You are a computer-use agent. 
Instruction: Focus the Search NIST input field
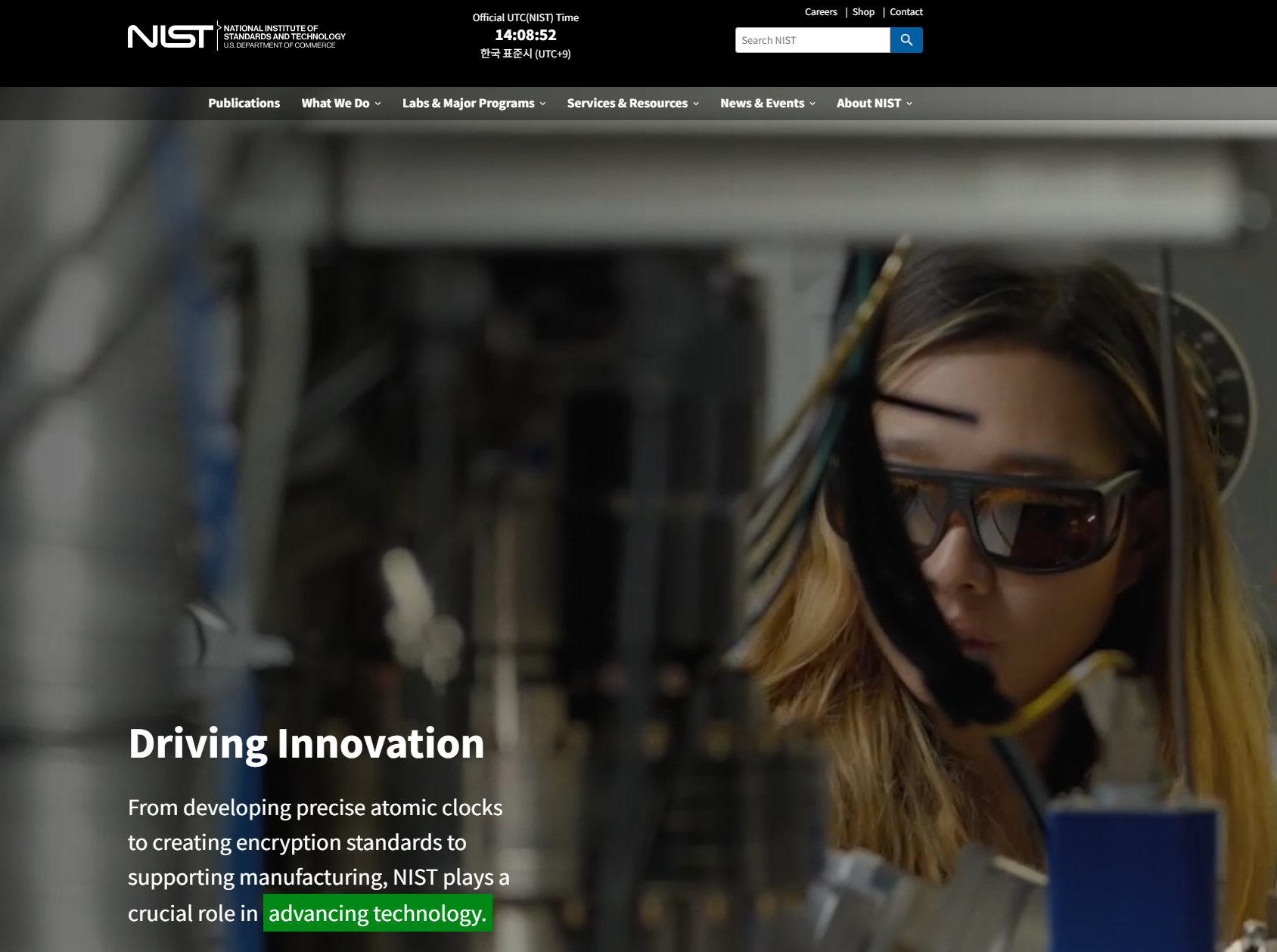pyautogui.click(x=812, y=40)
